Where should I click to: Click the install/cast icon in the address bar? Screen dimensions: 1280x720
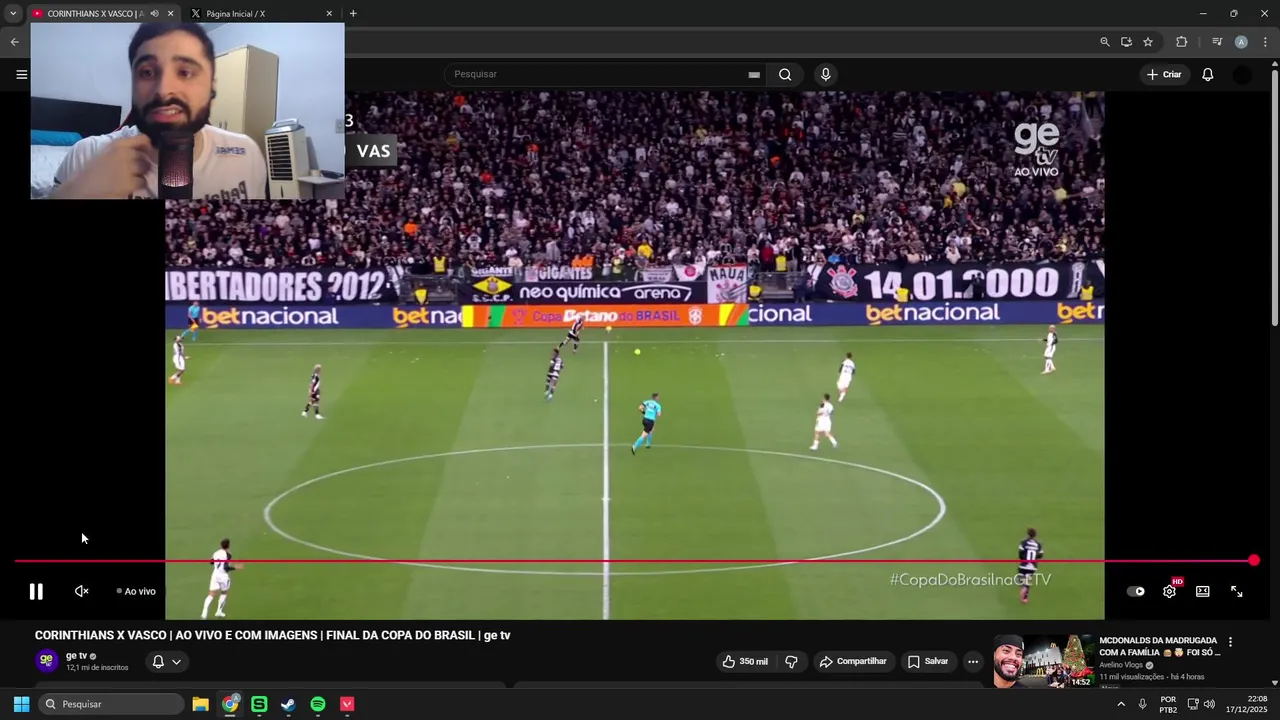pos(1126,42)
